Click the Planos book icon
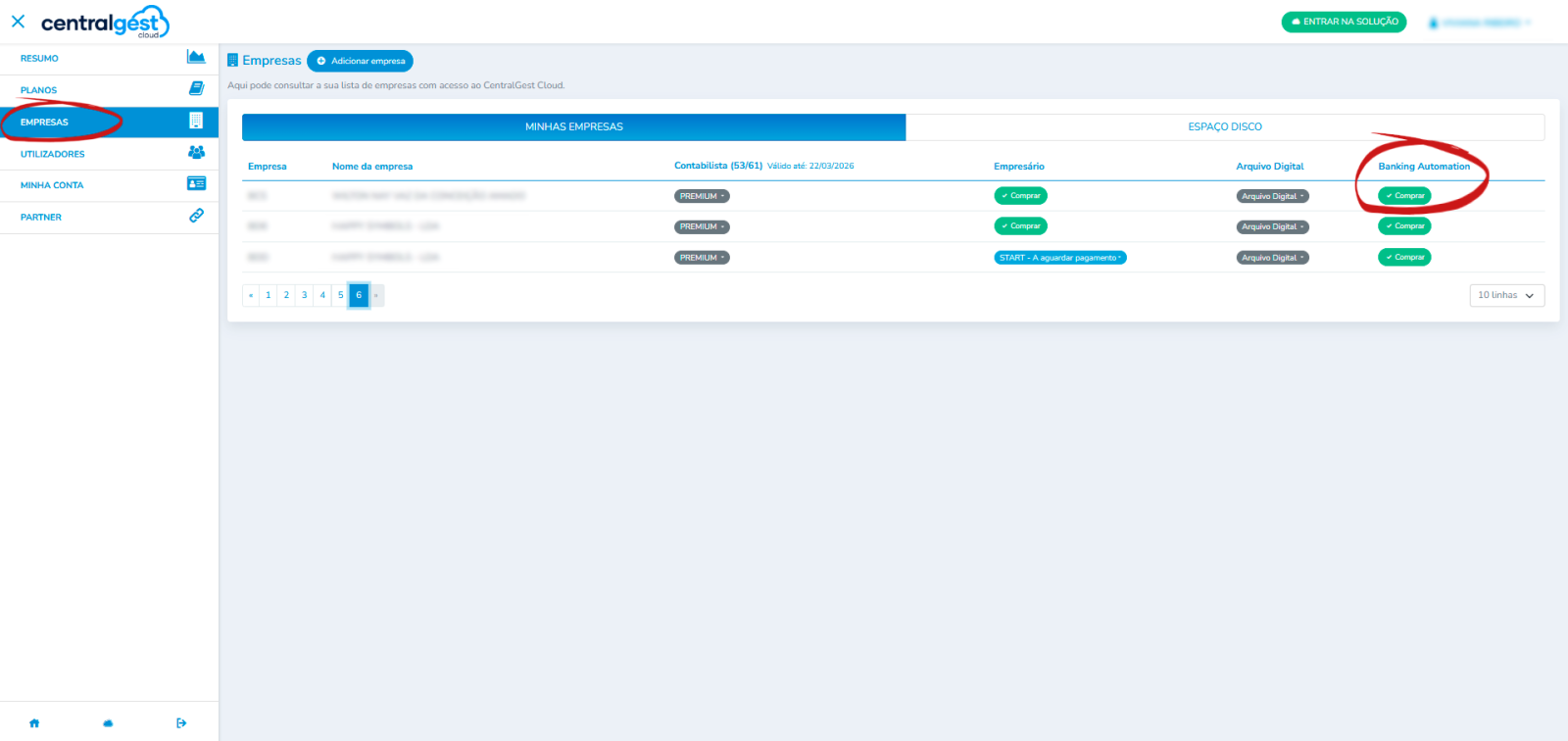This screenshot has height=741, width=1568. tap(196, 89)
